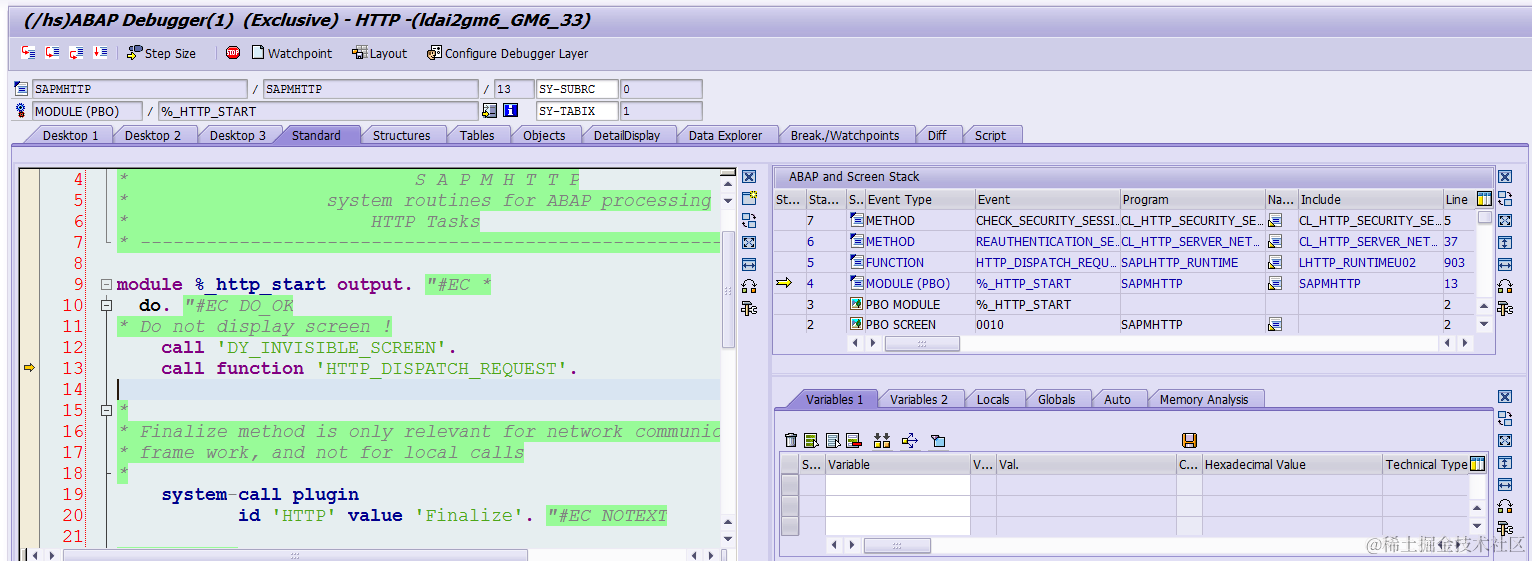Switch to the Desktop 1 tab
Image resolution: width=1532 pixels, height=561 pixels.
click(x=70, y=135)
